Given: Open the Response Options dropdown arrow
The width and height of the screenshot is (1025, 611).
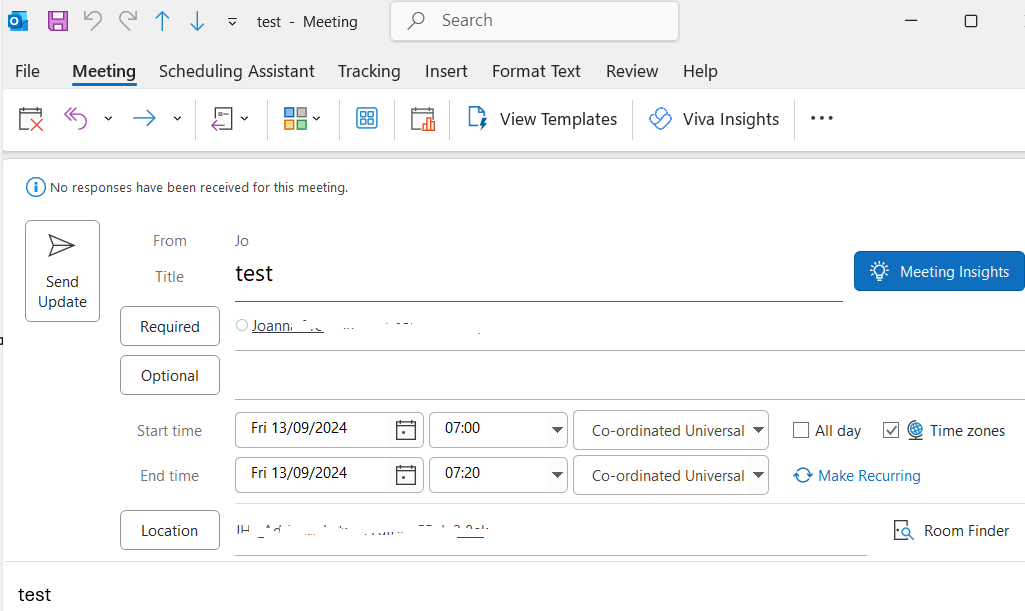Looking at the screenshot, I should tap(244, 119).
